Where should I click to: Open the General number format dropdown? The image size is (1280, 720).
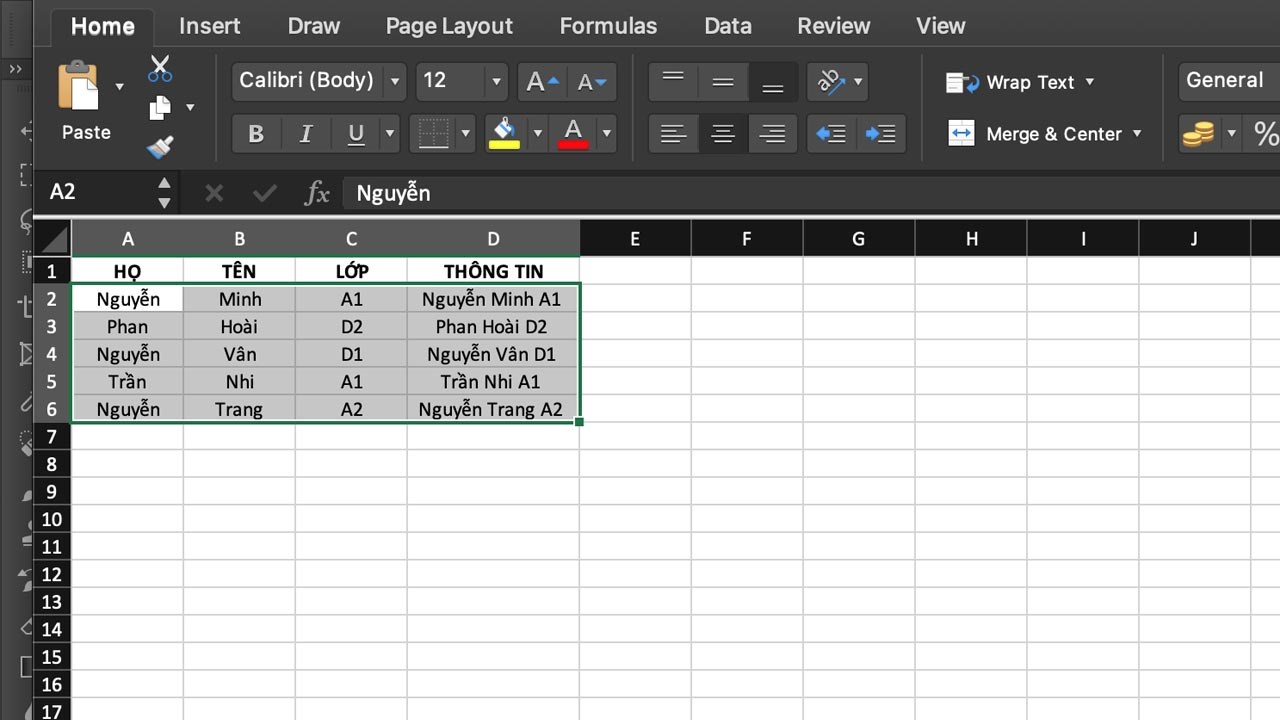tap(1229, 80)
